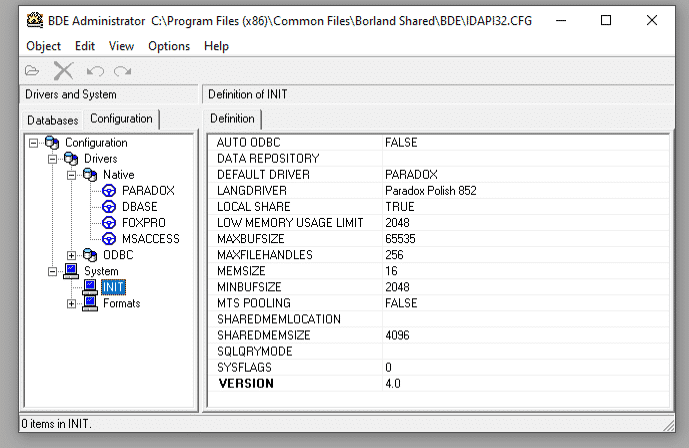Open the Object menu
The image size is (689, 448).
(43, 46)
